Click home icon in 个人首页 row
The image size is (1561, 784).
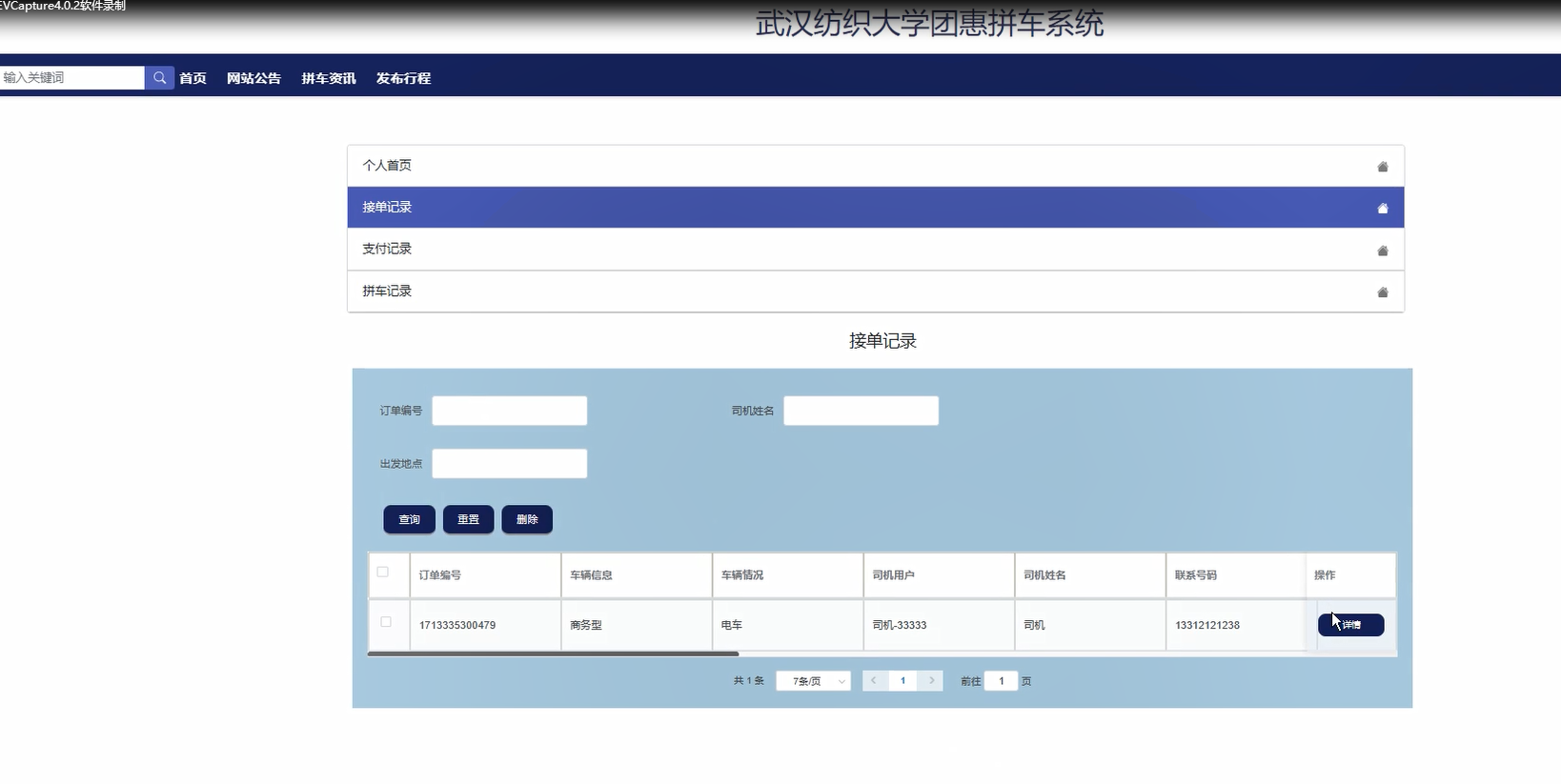[1382, 167]
